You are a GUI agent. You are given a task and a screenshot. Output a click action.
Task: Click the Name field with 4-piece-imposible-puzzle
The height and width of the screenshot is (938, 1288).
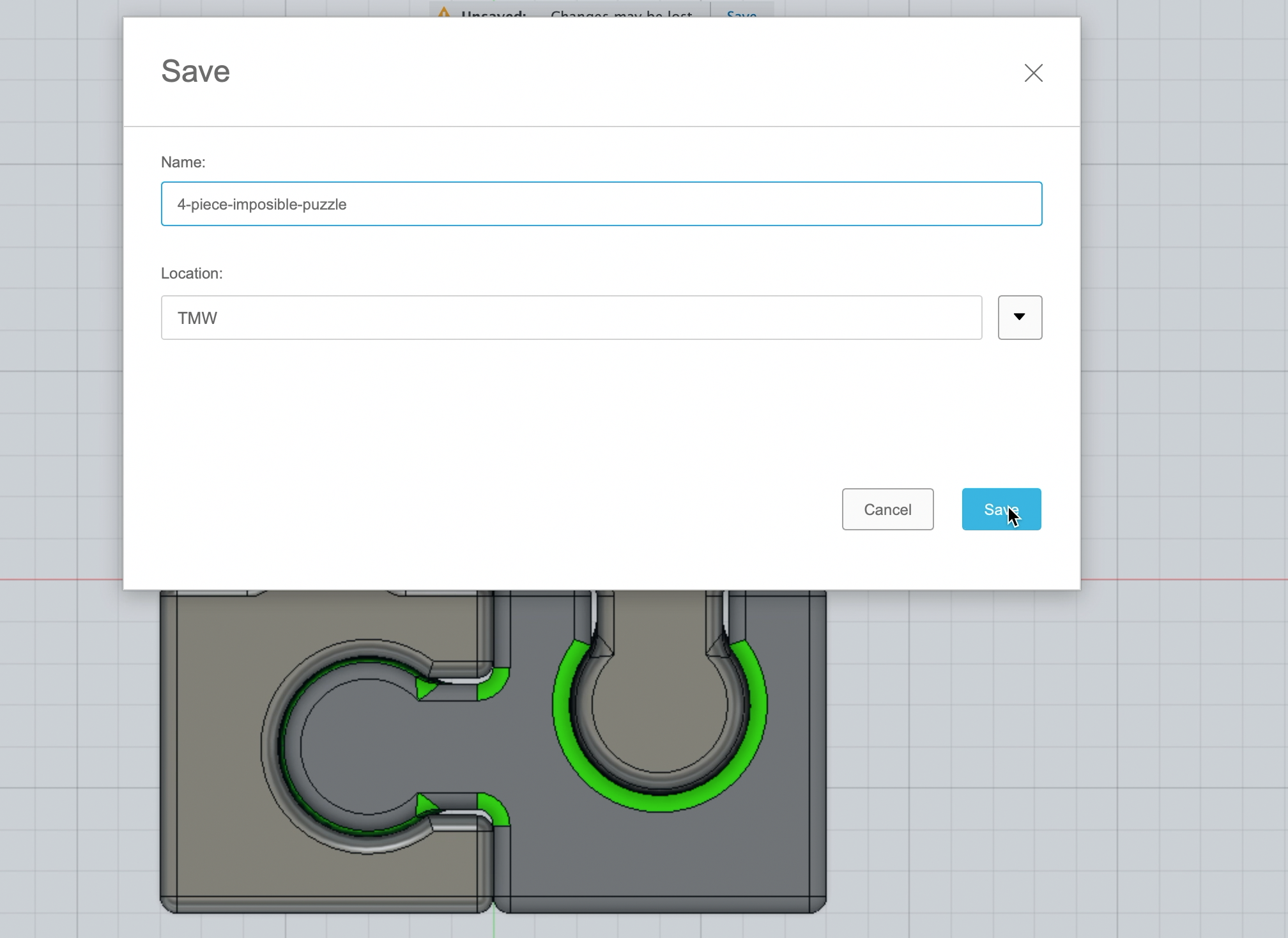click(601, 204)
